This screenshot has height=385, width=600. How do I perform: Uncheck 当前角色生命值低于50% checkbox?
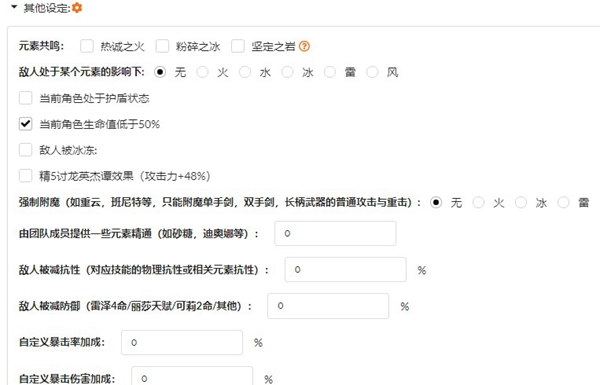coord(26,124)
